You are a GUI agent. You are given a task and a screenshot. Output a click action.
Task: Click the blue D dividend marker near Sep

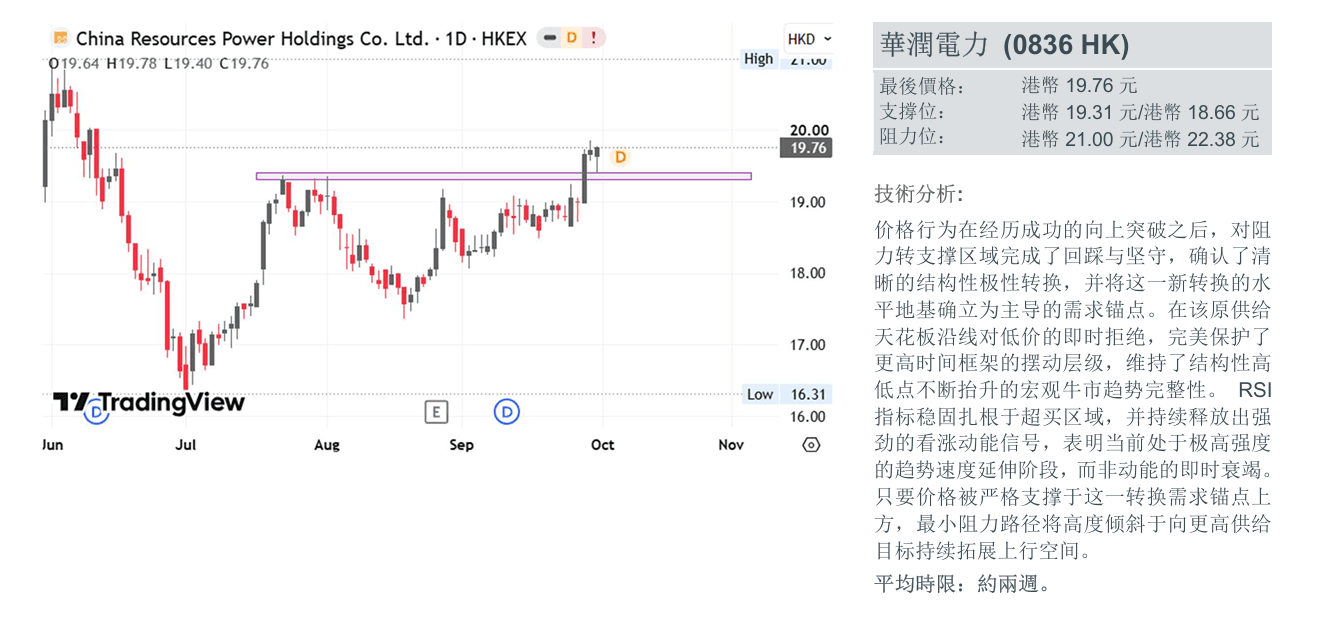(x=507, y=411)
